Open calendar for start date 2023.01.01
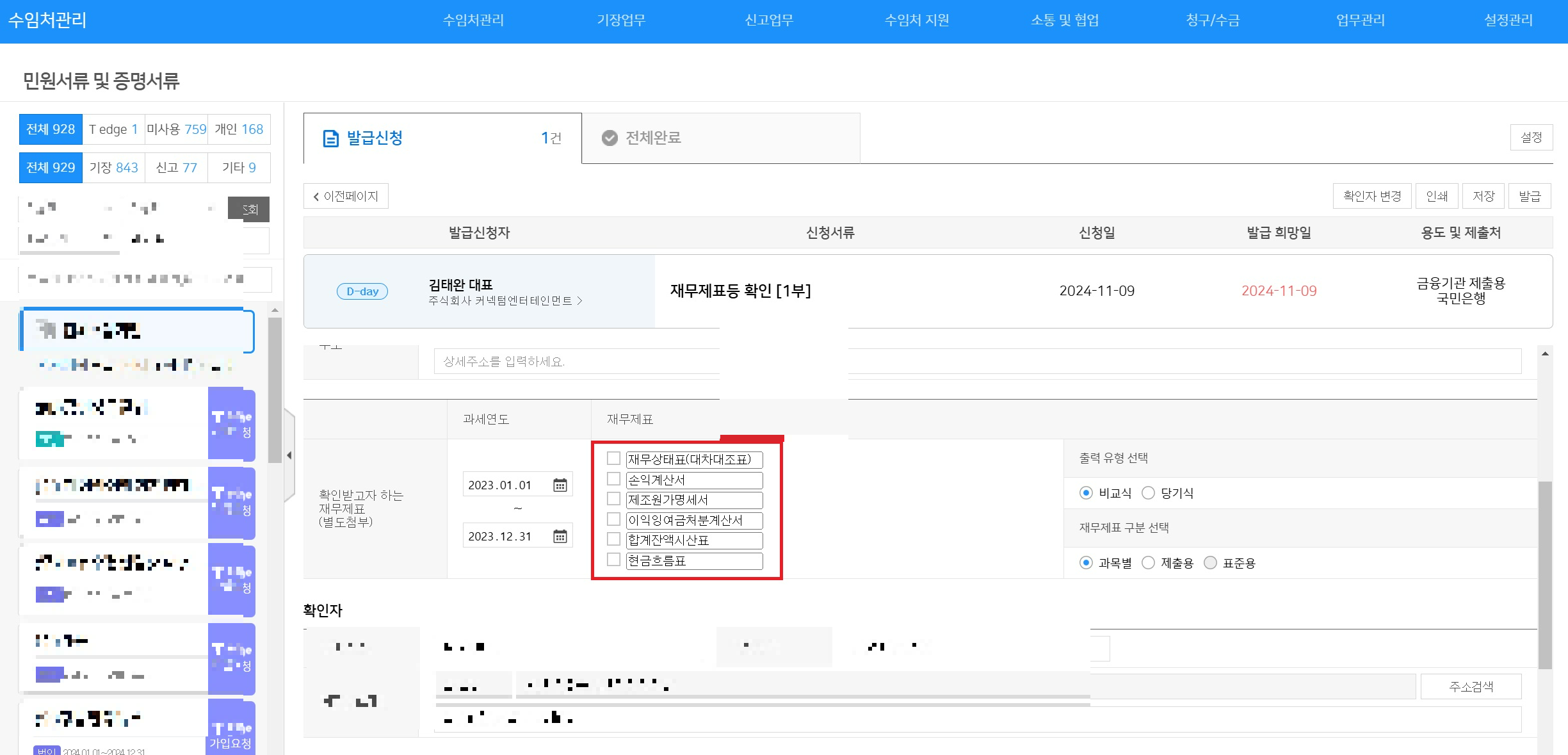This screenshot has width=1568, height=755. [560, 485]
